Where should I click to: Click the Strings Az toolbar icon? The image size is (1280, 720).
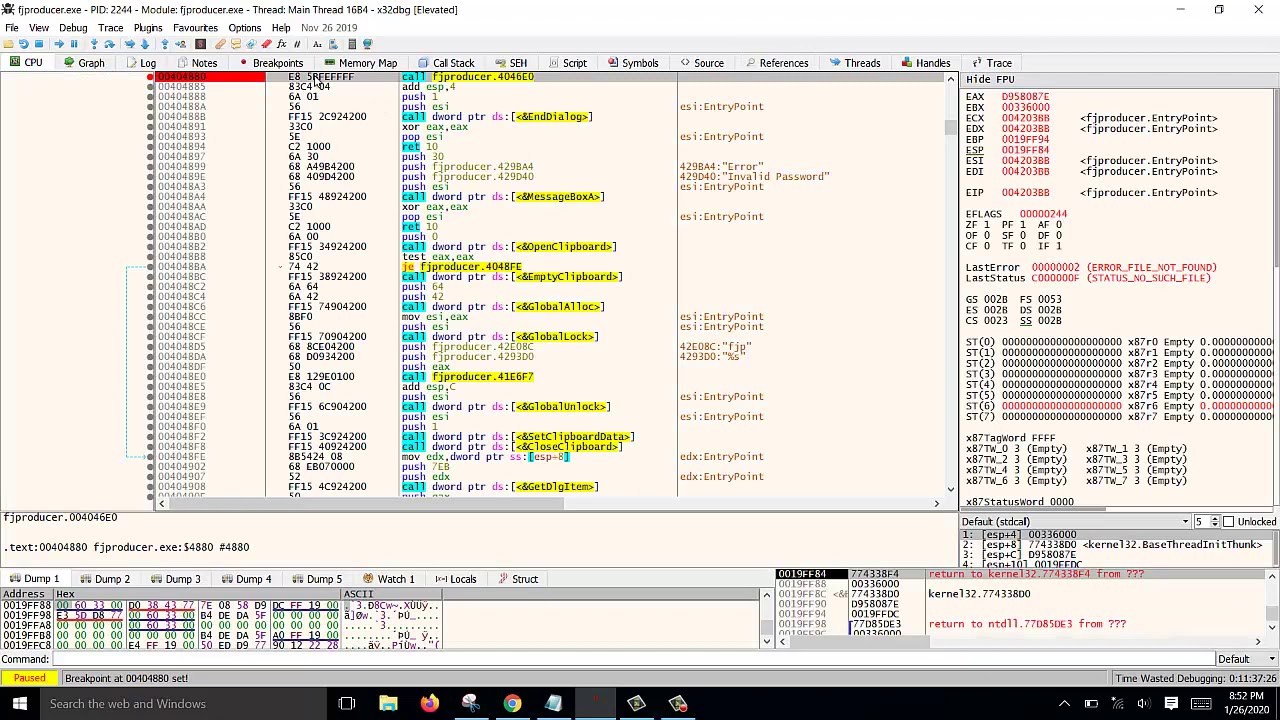coord(317,44)
